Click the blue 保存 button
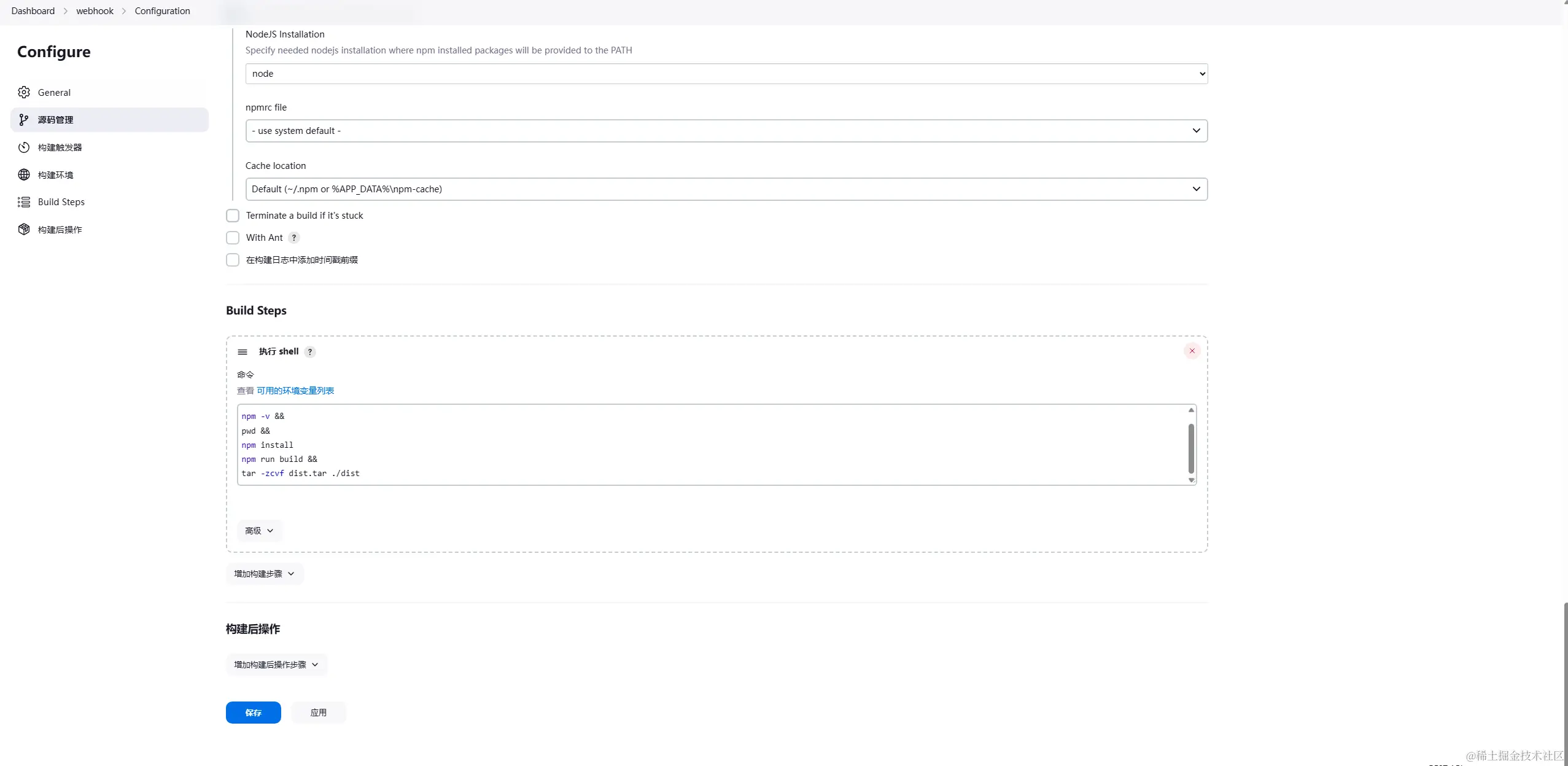The width and height of the screenshot is (1568, 766). click(253, 713)
